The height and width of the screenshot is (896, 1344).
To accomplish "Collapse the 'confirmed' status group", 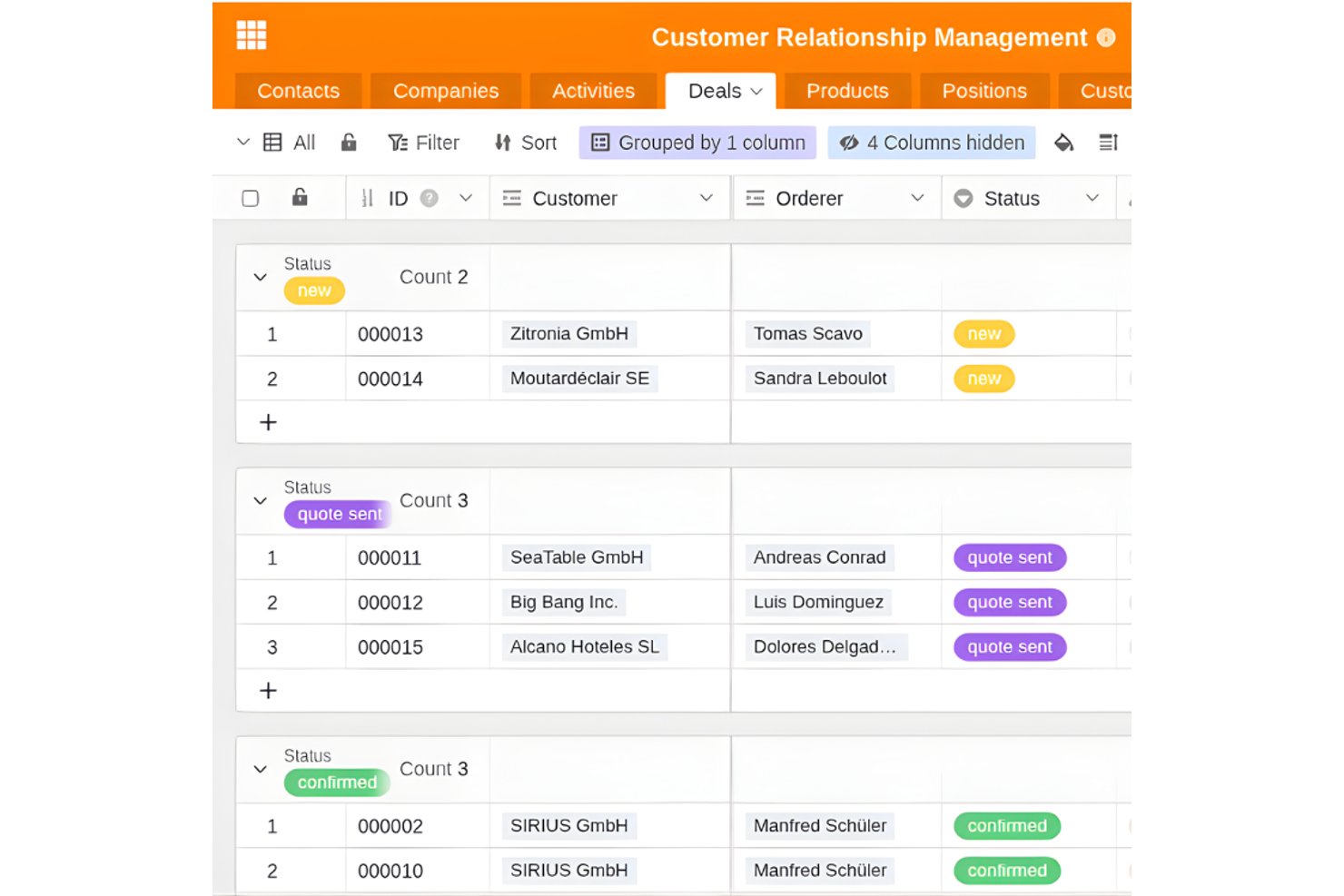I will [261, 769].
